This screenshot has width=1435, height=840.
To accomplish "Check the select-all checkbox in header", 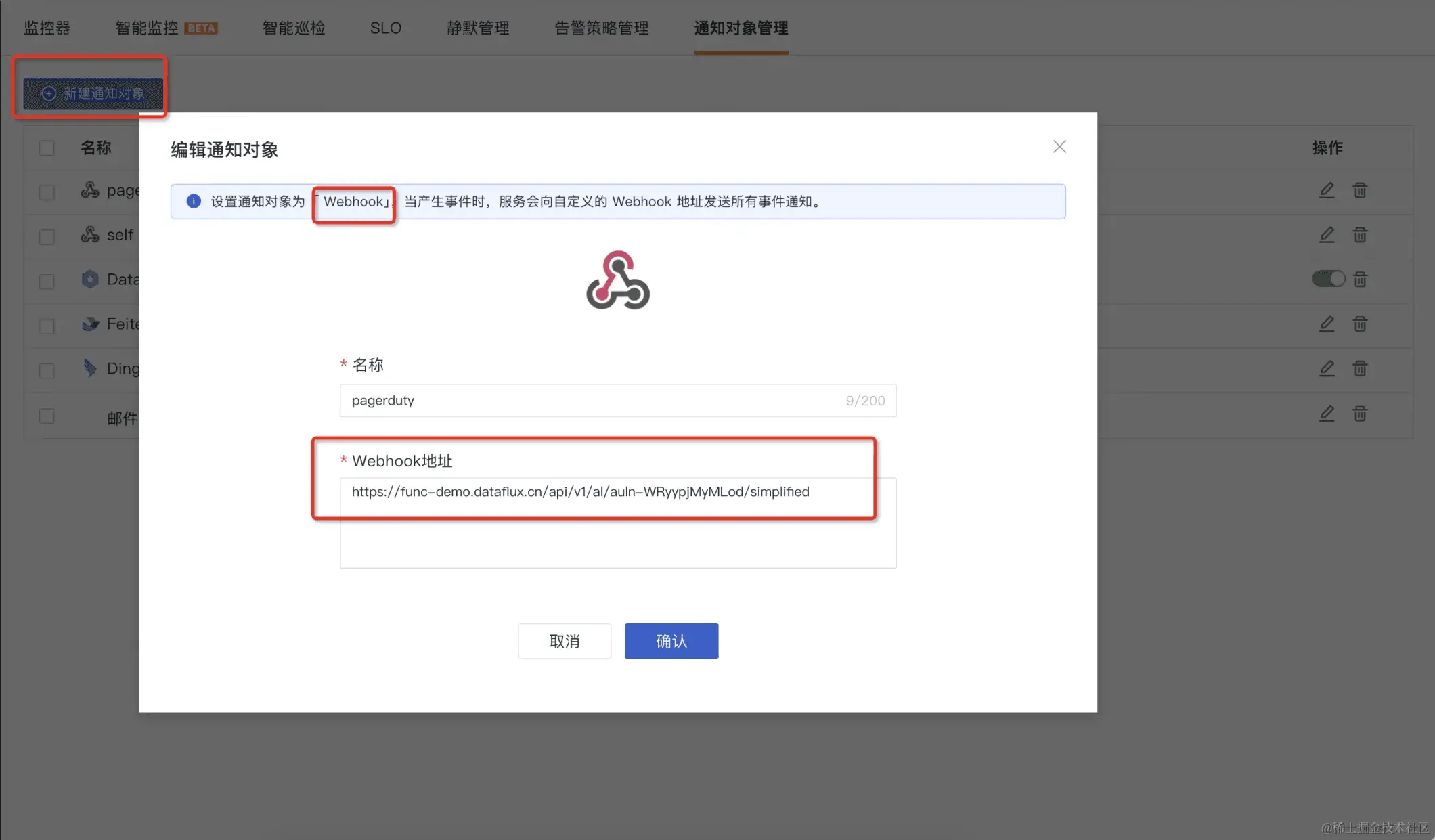I will pyautogui.click(x=47, y=148).
